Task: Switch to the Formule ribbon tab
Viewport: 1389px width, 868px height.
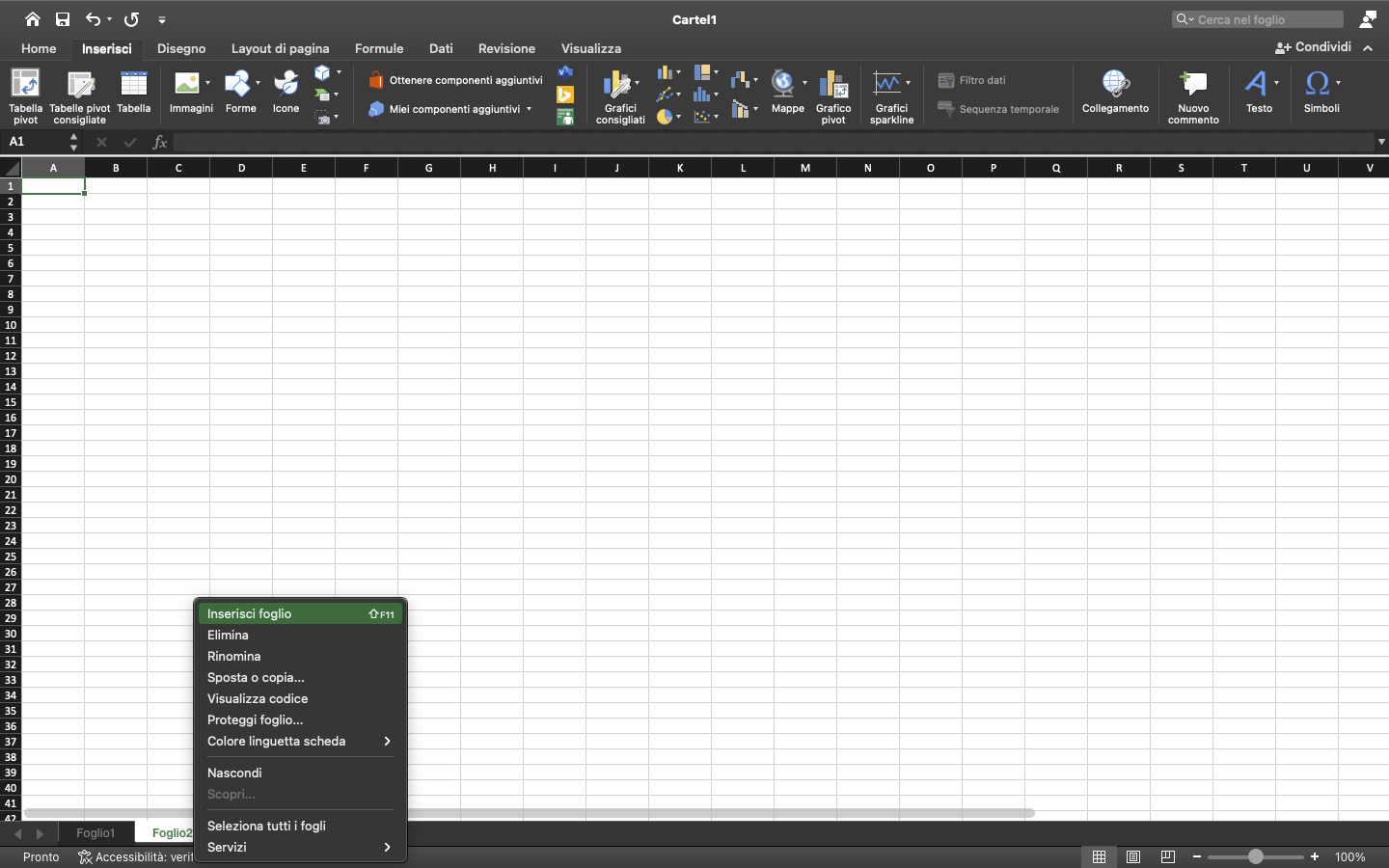Action: (379, 48)
